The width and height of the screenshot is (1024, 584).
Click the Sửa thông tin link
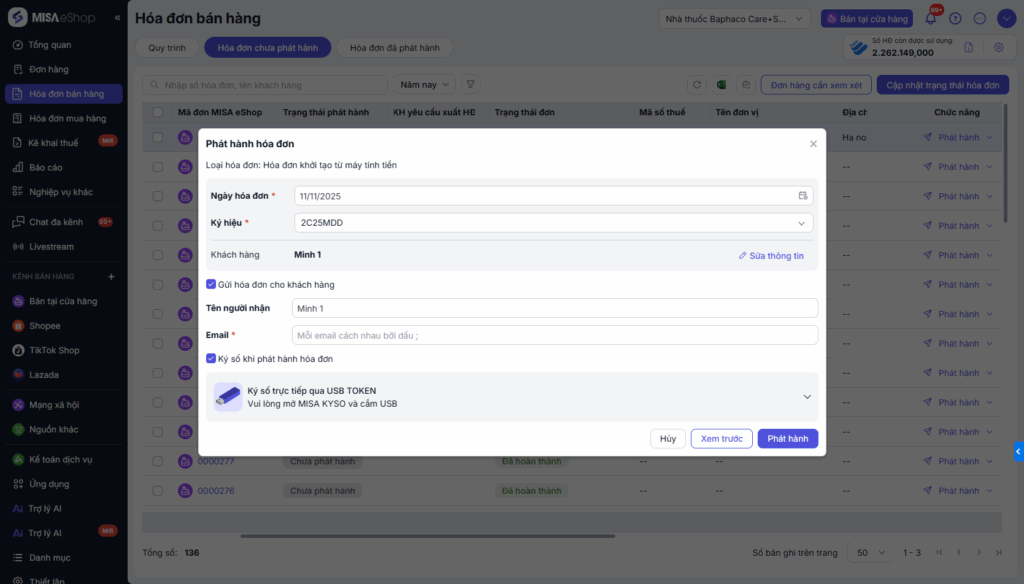click(771, 256)
